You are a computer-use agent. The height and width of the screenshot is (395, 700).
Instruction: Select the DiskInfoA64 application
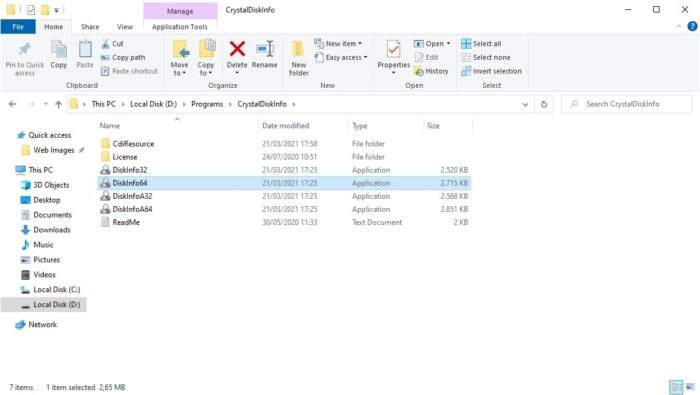pos(284,209)
